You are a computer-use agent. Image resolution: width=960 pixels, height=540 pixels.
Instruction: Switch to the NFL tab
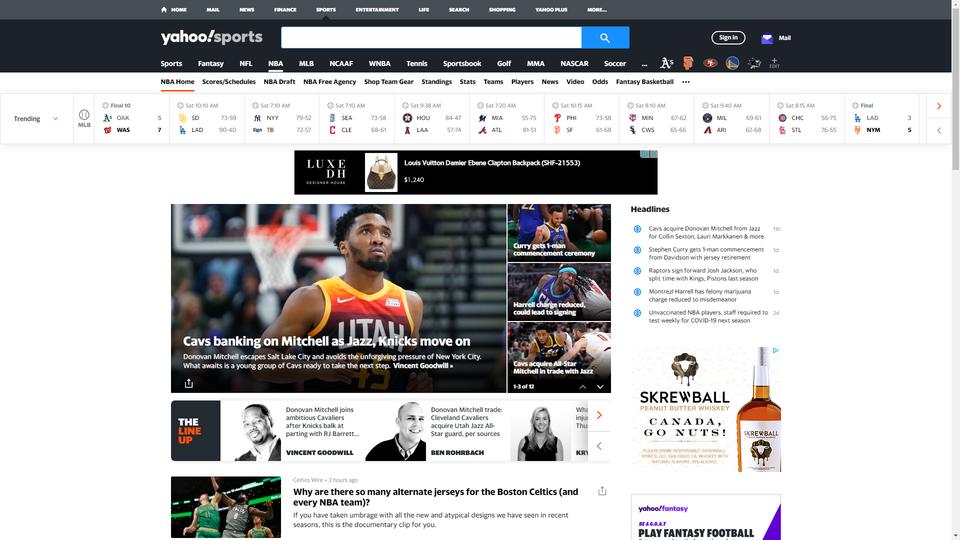tap(246, 64)
